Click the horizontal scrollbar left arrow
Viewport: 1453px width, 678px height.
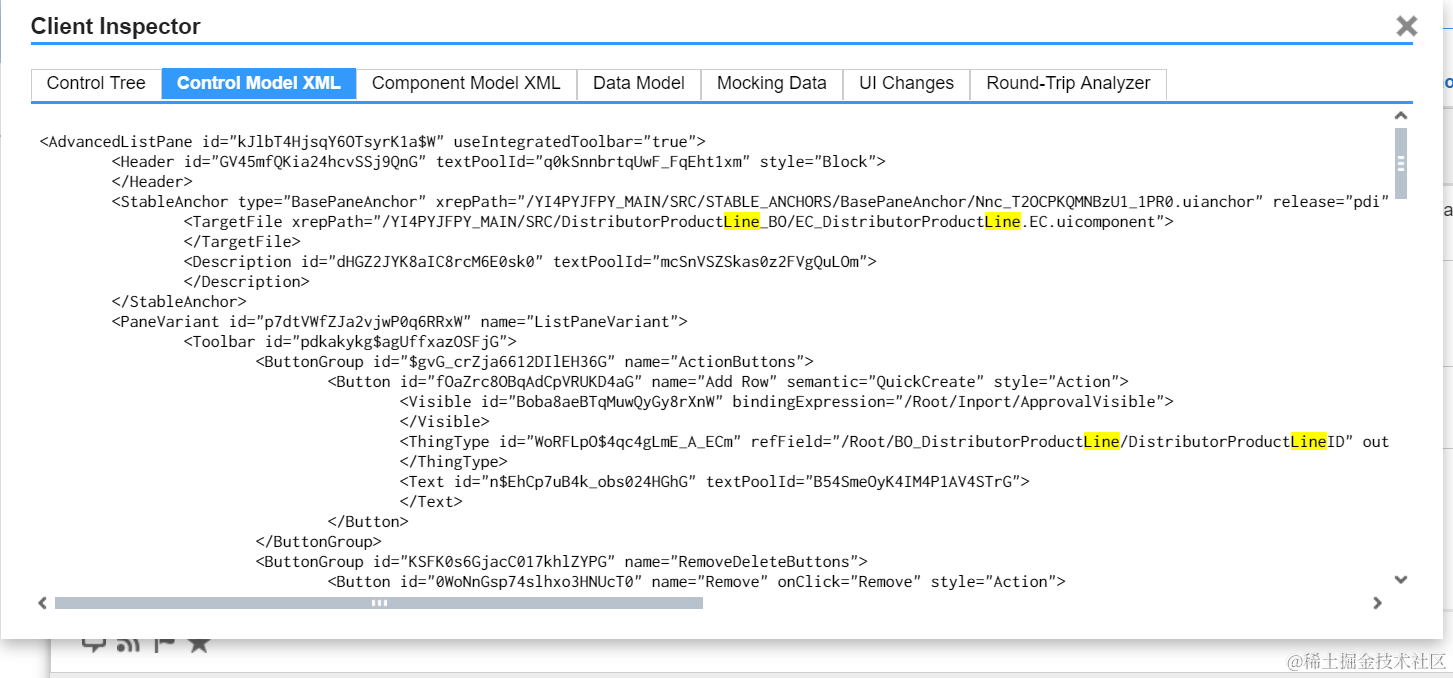click(x=42, y=603)
